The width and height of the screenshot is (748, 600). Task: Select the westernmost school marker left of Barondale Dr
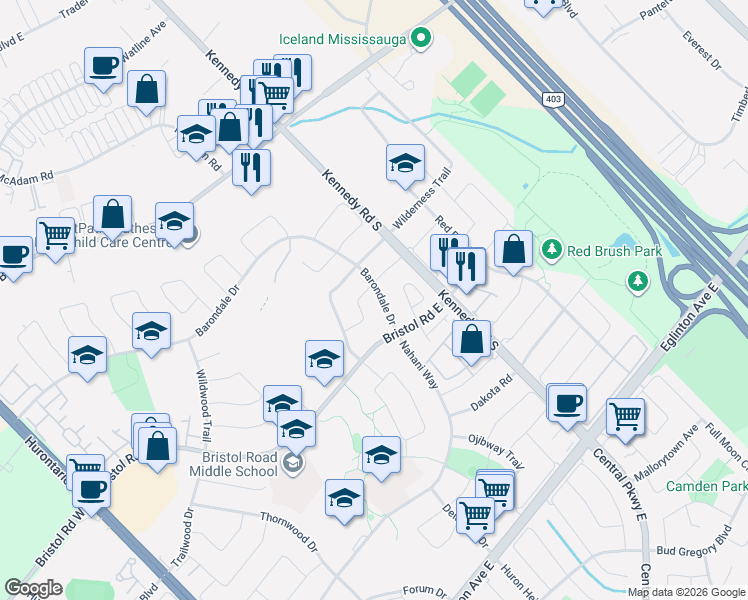(87, 356)
